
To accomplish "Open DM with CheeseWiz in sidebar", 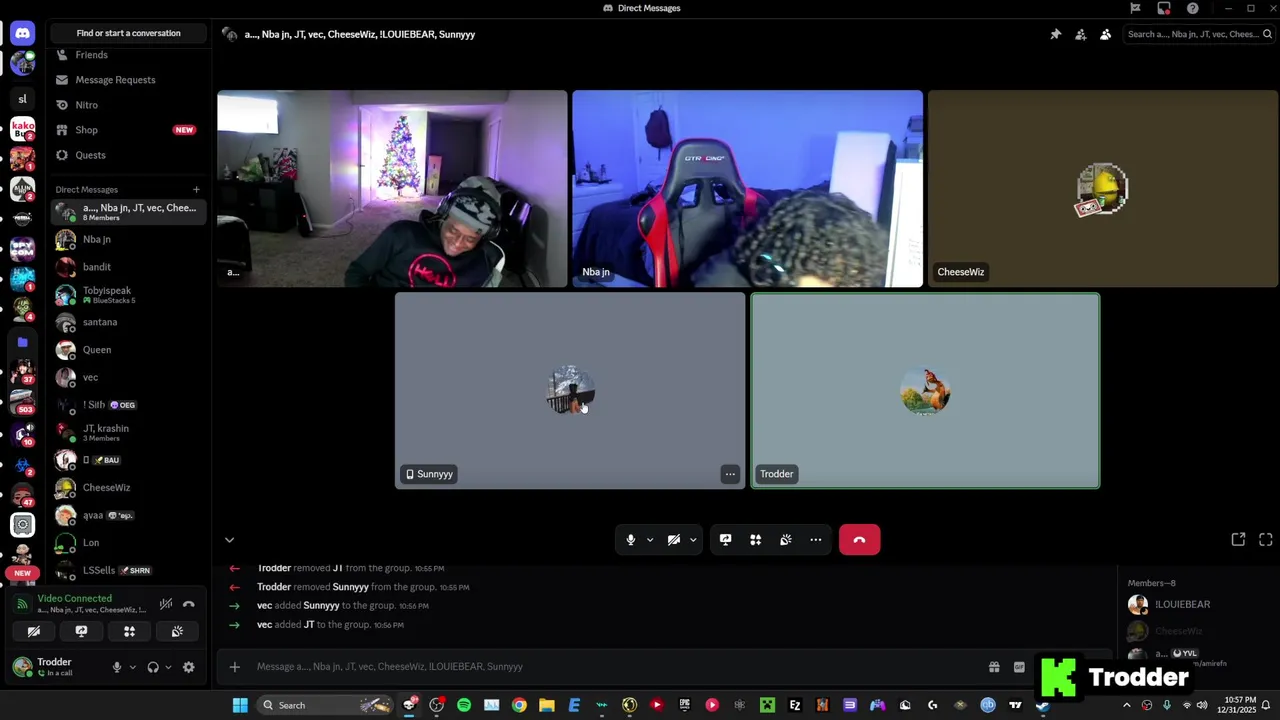I will [x=129, y=488].
